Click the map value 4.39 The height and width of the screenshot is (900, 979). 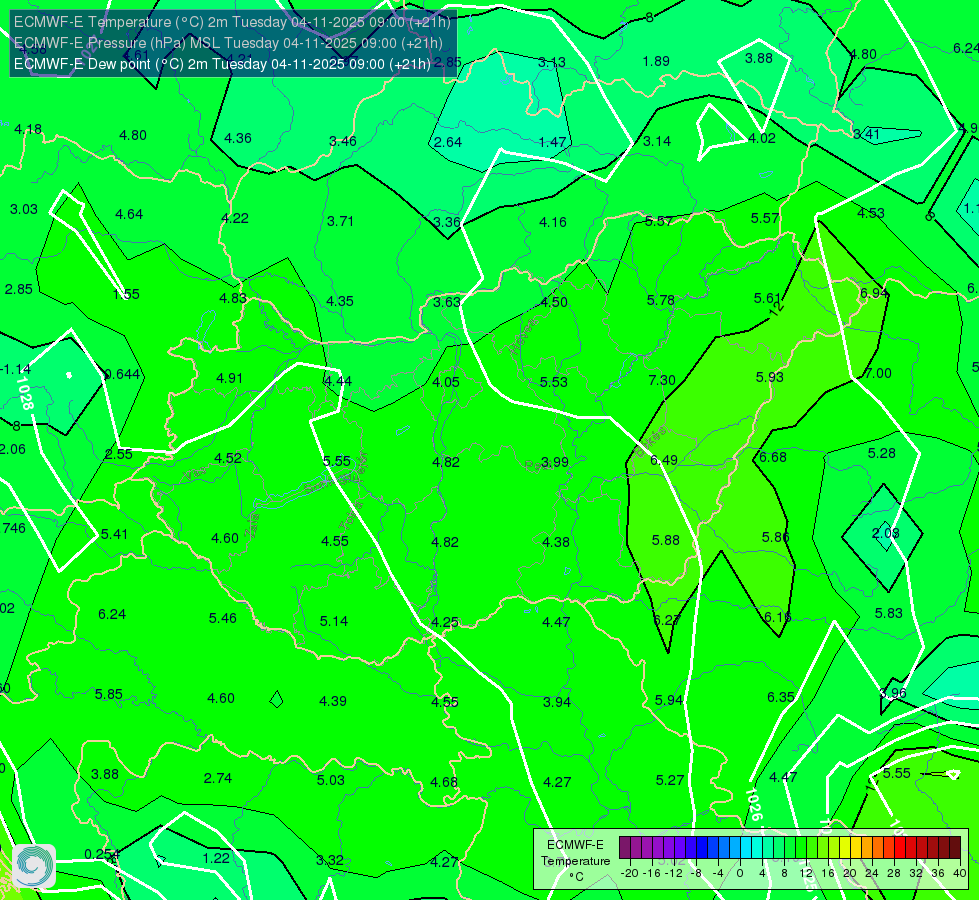tap(333, 701)
